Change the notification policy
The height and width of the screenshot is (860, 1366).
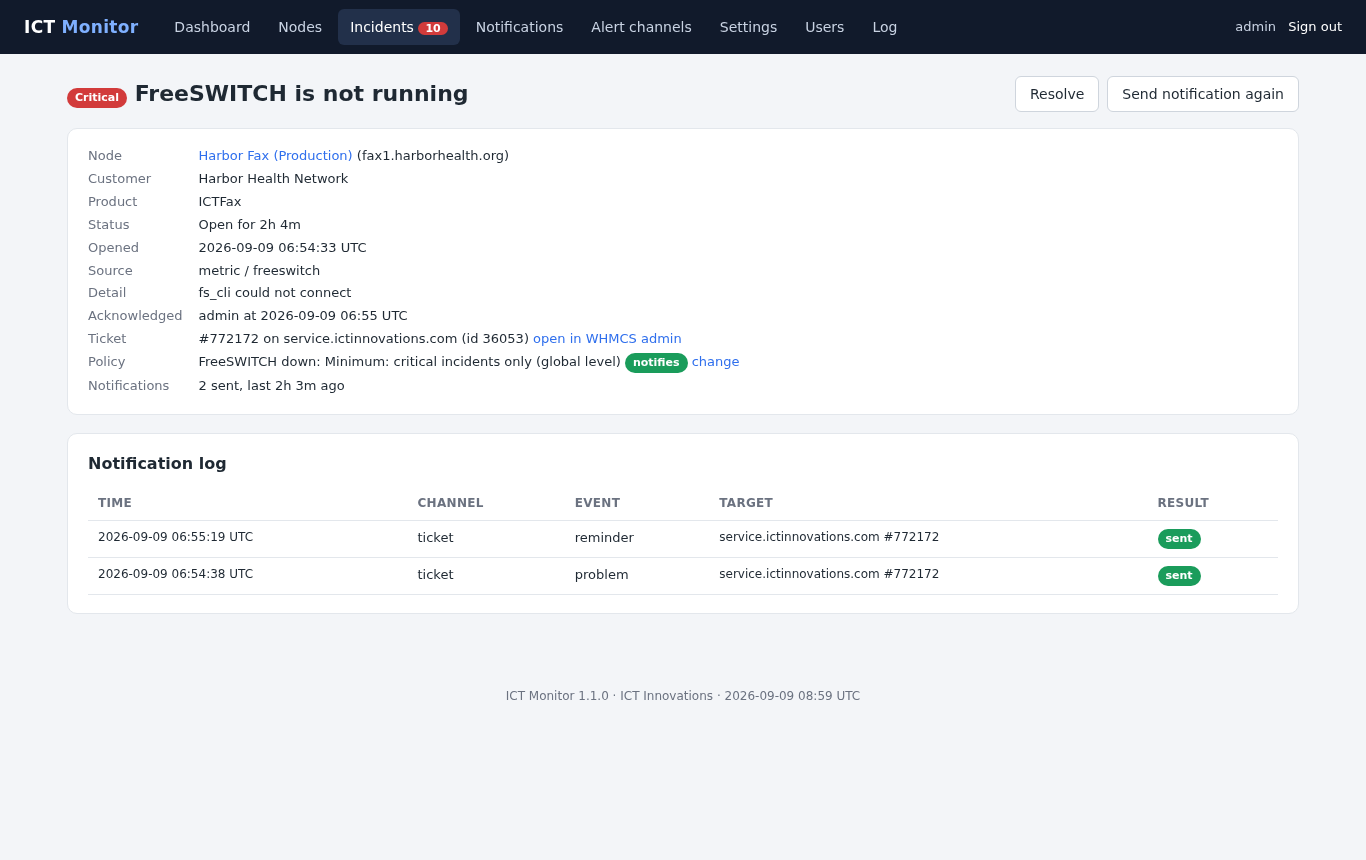click(716, 362)
